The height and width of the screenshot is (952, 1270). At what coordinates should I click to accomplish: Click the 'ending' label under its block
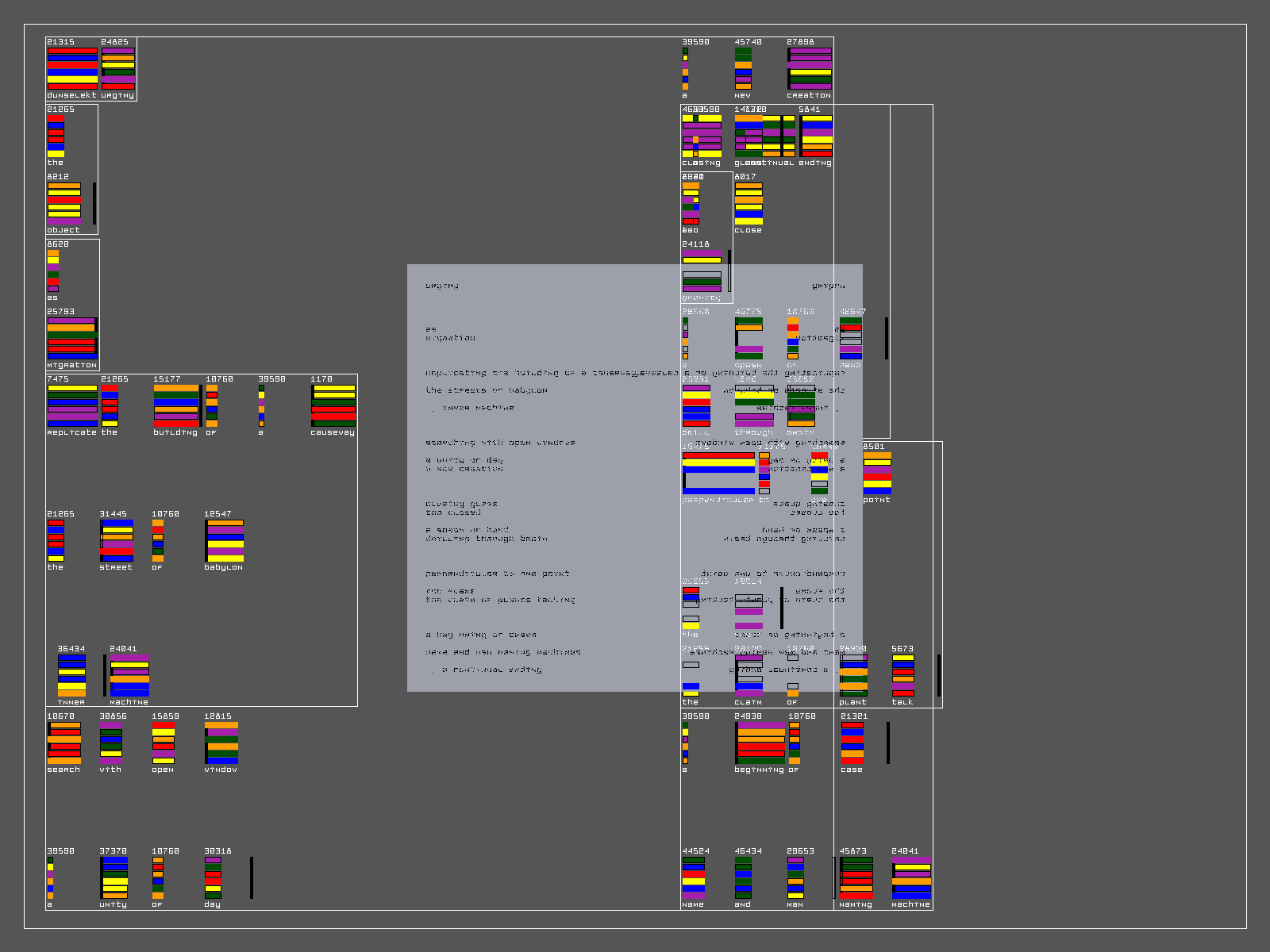pyautogui.click(x=815, y=163)
